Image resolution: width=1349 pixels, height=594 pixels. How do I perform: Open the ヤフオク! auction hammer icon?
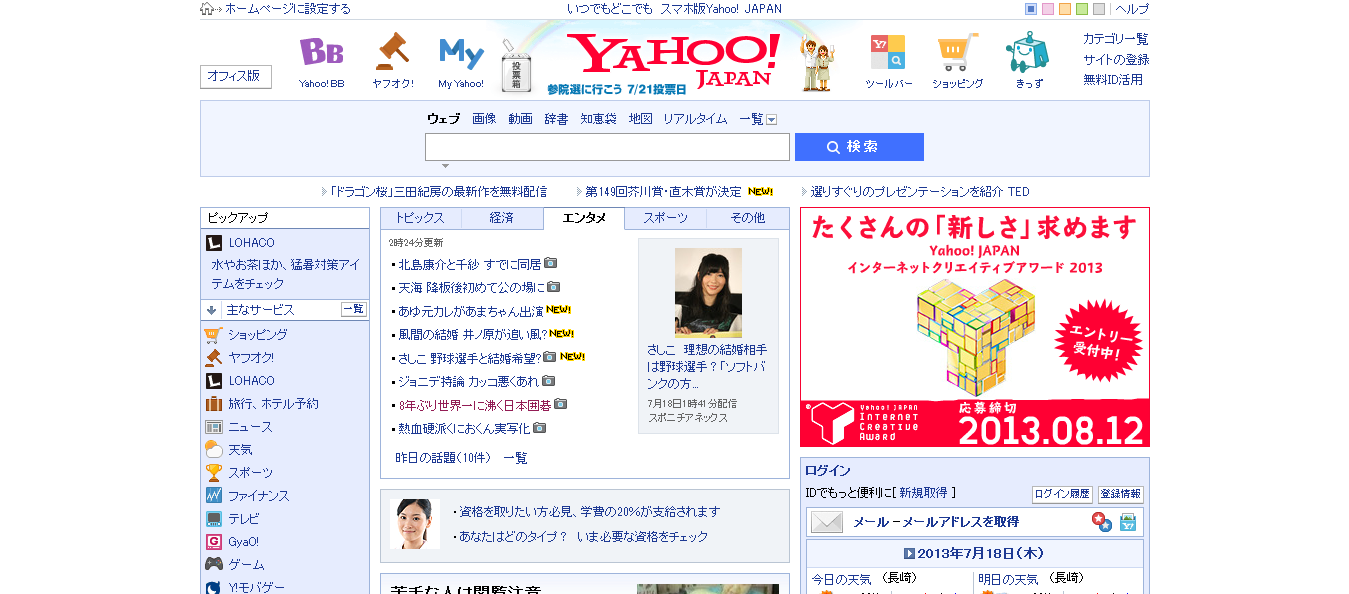pyautogui.click(x=392, y=50)
